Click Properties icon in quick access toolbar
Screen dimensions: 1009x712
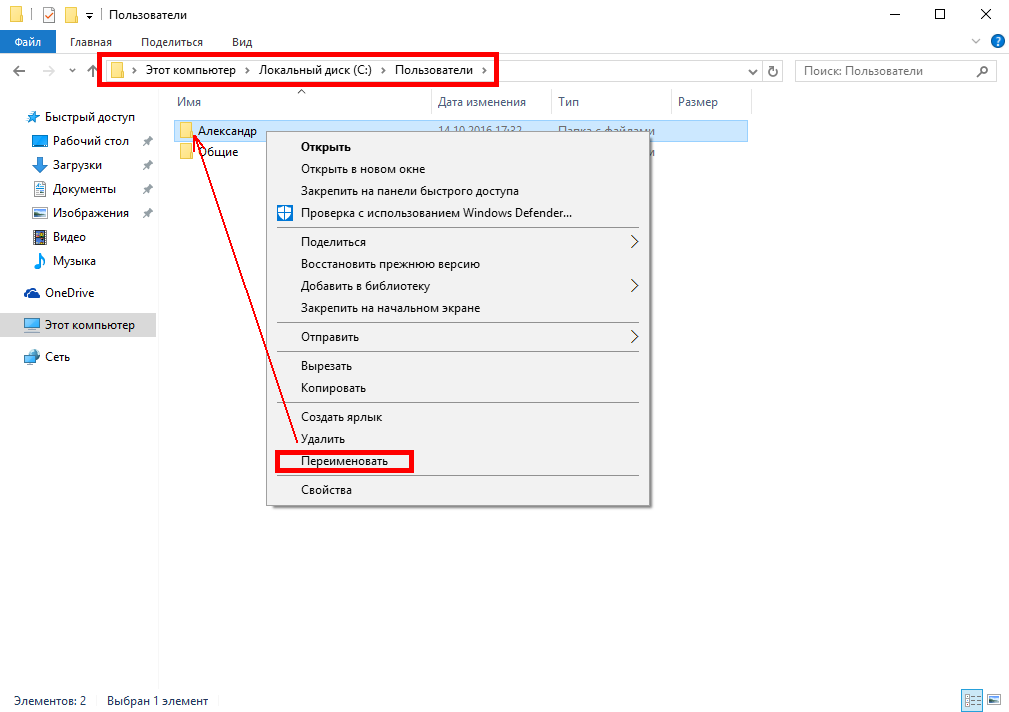[49, 15]
